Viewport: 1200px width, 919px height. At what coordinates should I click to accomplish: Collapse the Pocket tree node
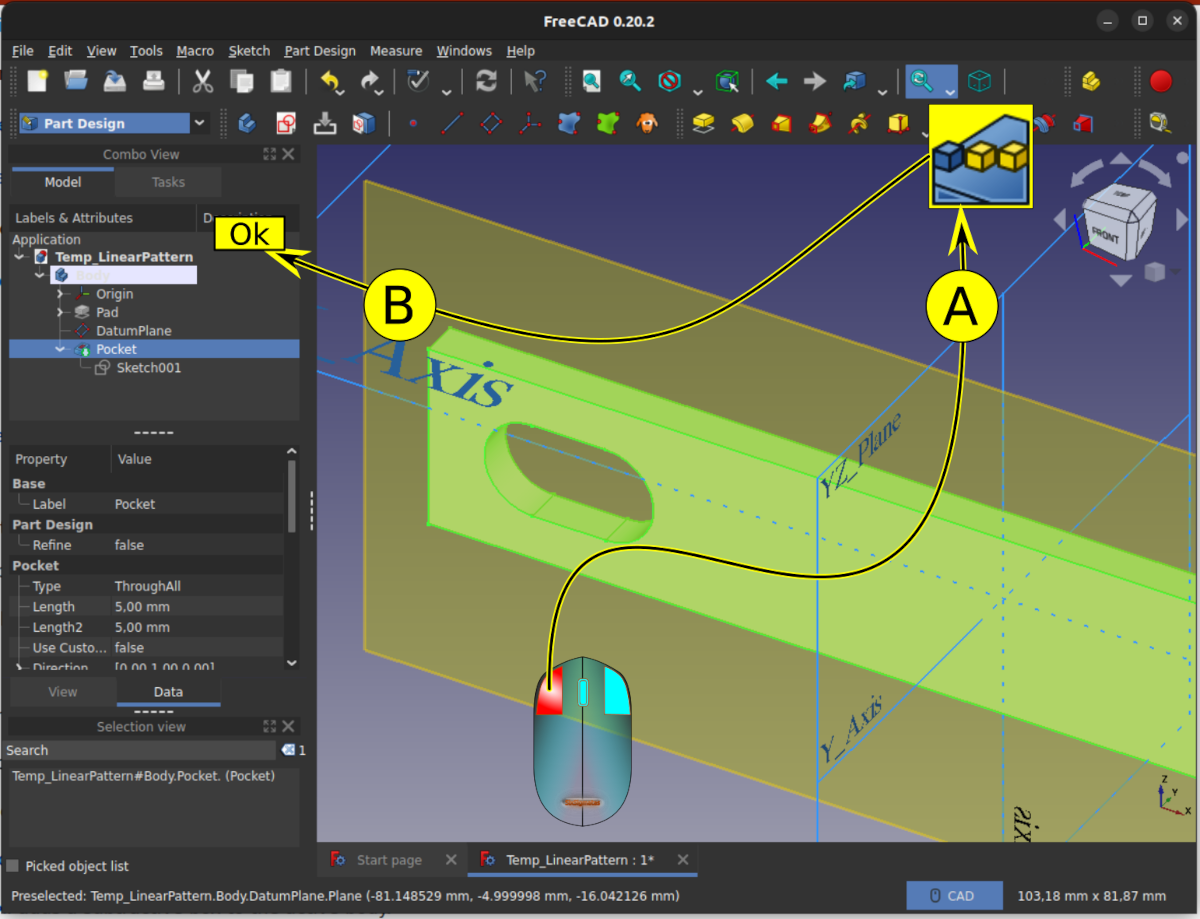(60, 349)
